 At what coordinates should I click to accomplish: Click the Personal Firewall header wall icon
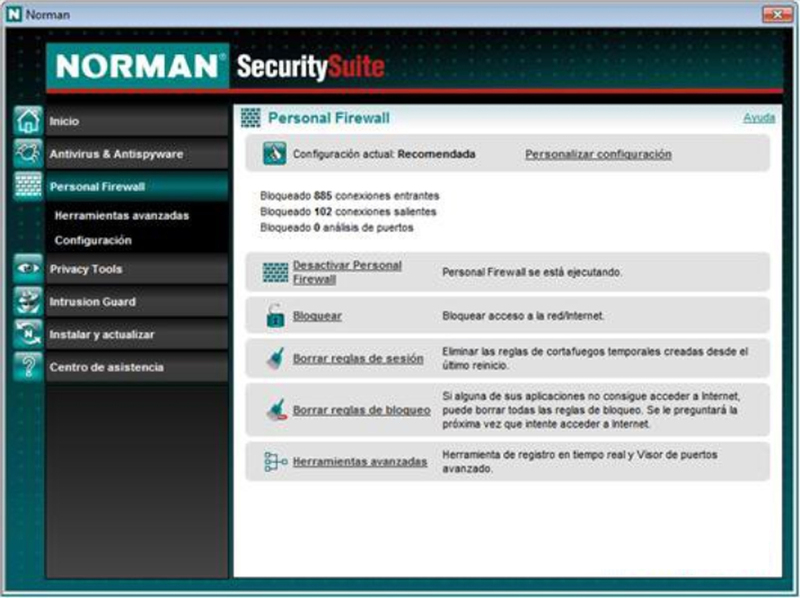click(x=250, y=118)
